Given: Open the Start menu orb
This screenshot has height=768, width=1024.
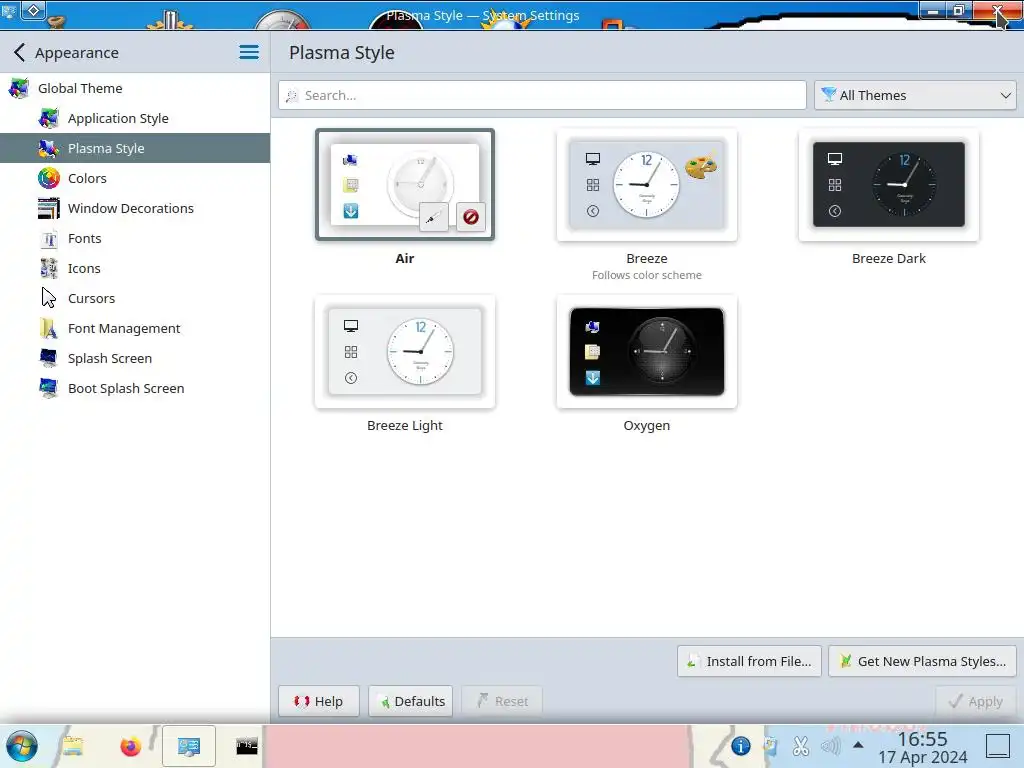Looking at the screenshot, I should [x=22, y=746].
